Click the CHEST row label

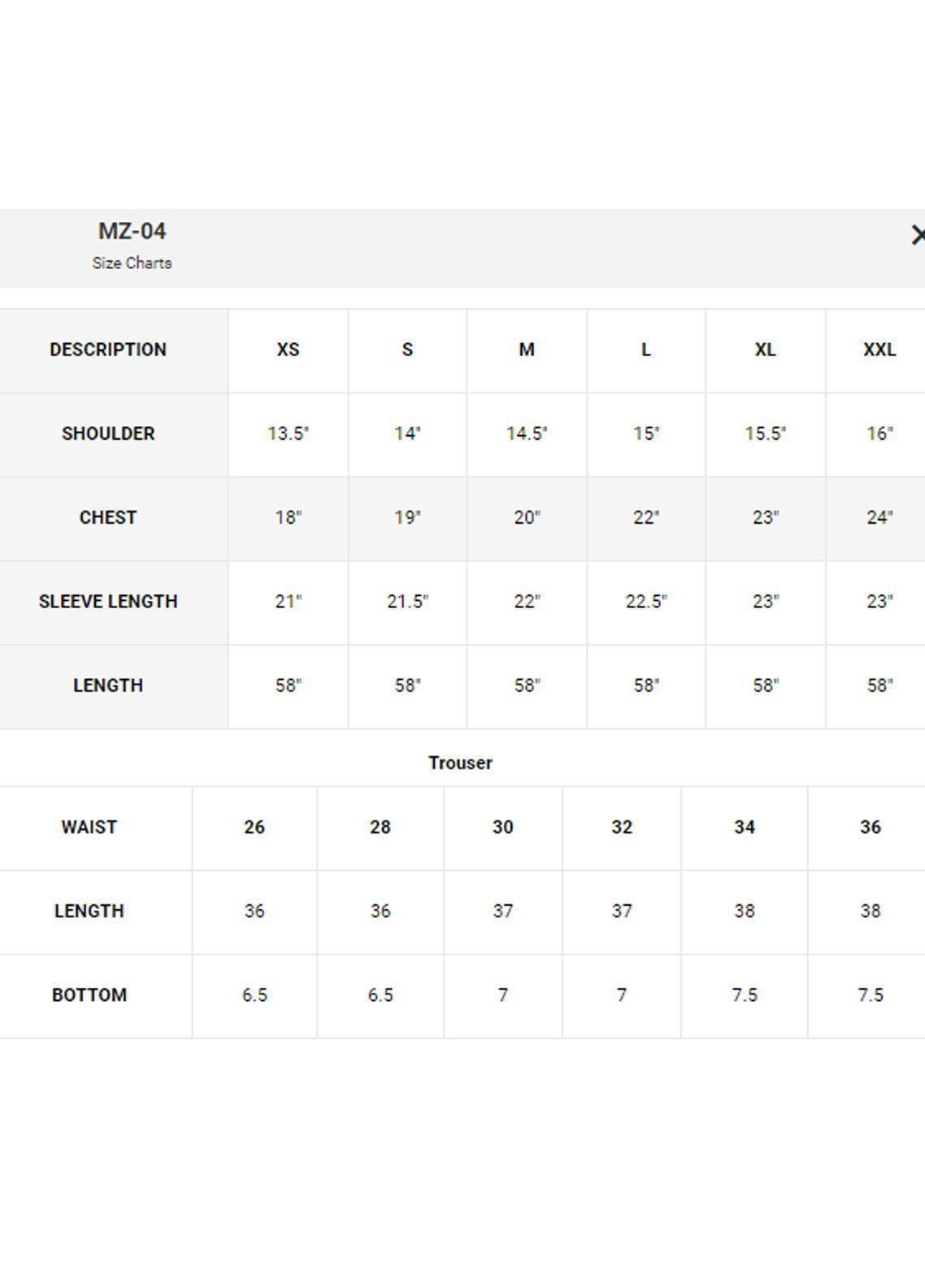coord(108,518)
